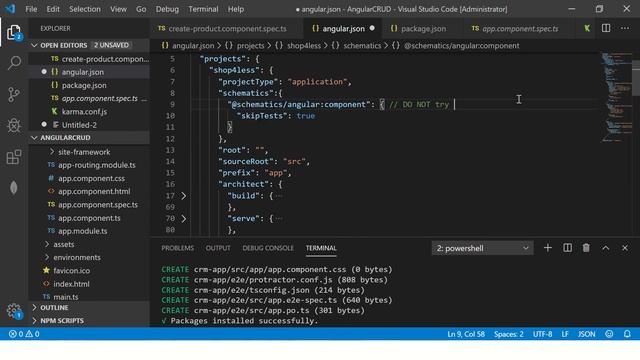
Task: Open the editor More Actions menu
Action: (x=625, y=28)
